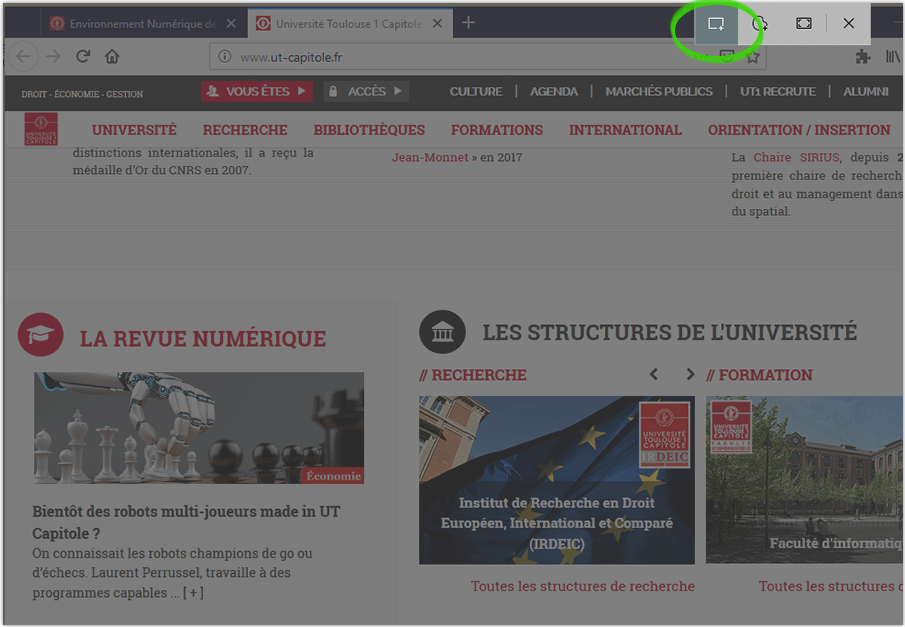The width and height of the screenshot is (905, 627).
Task: Click the building icon beside Les Structures
Action: pos(442,332)
